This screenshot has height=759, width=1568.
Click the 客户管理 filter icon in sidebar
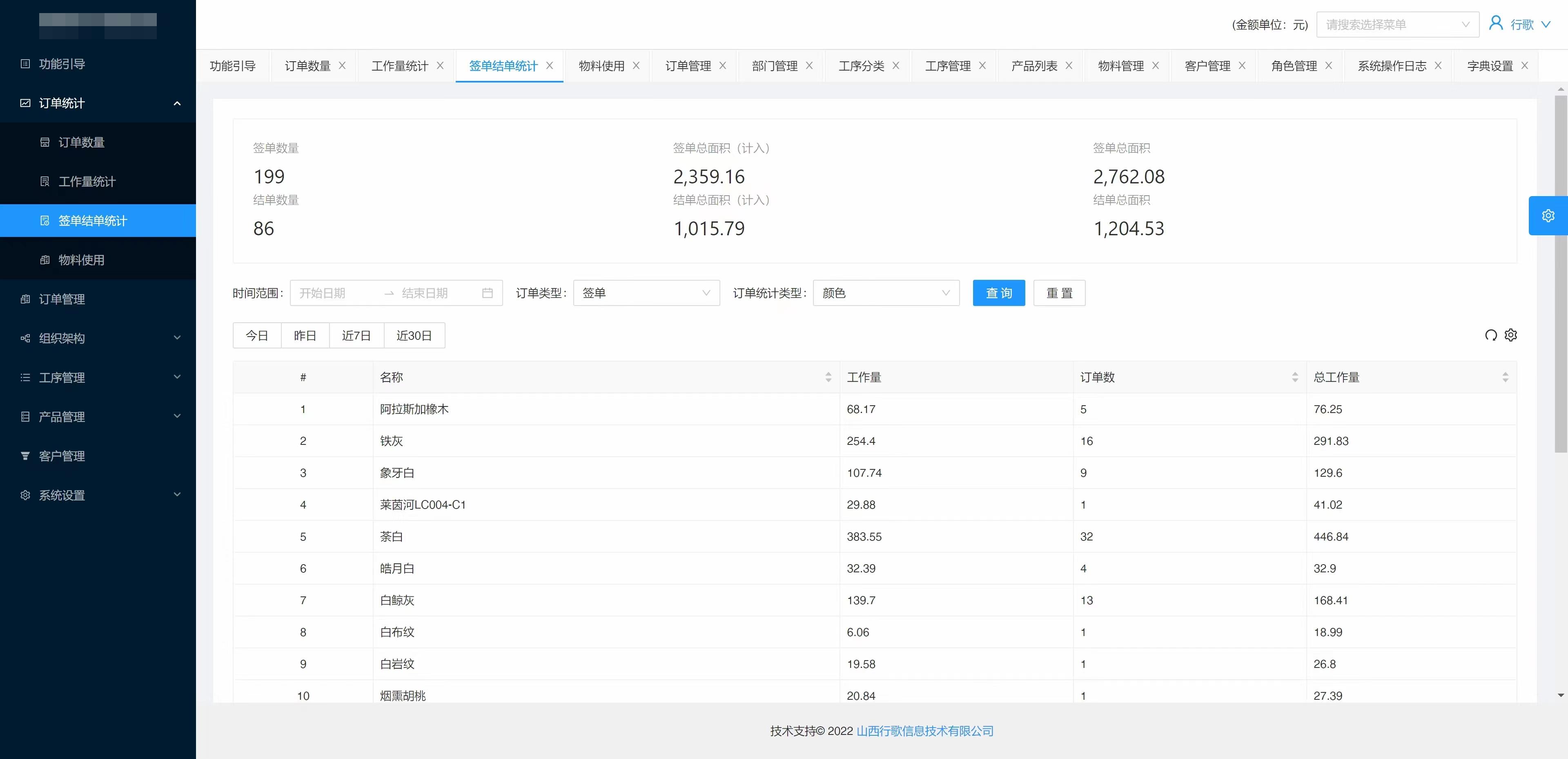(25, 455)
